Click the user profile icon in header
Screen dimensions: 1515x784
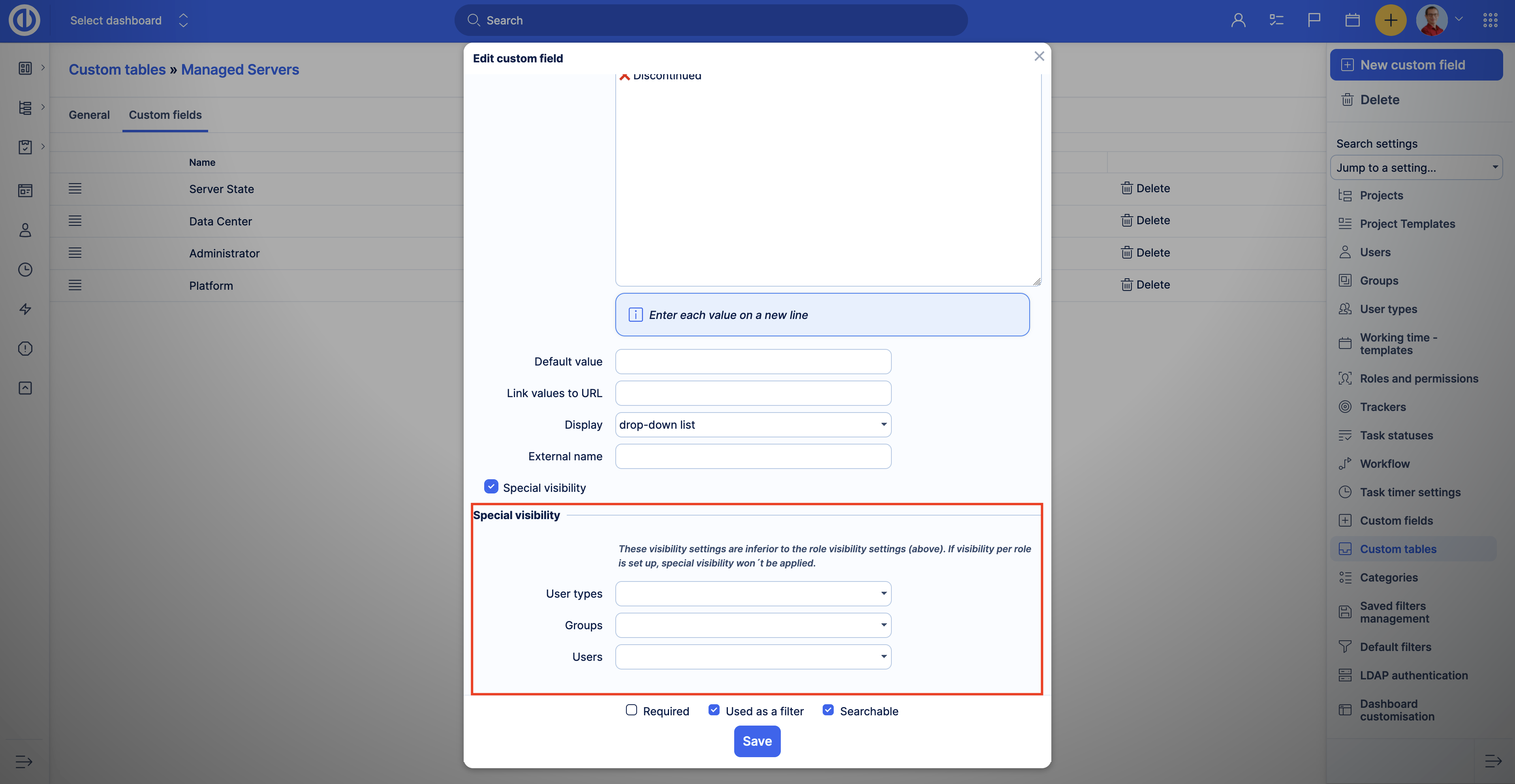pos(1238,21)
